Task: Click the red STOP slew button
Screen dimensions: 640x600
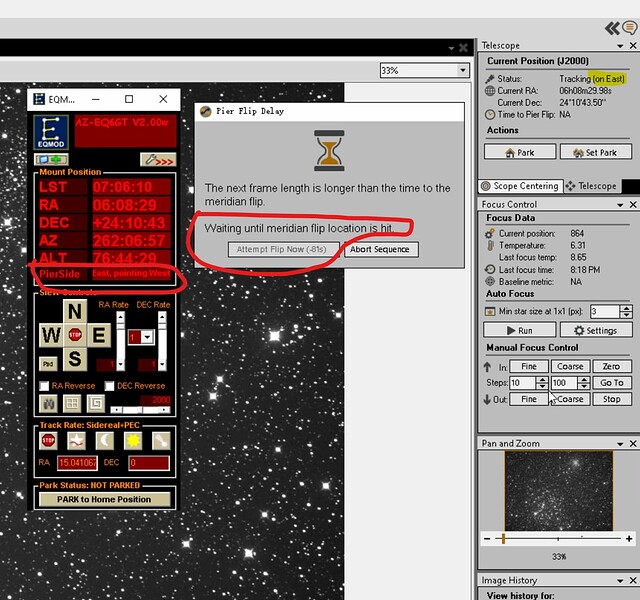Action: 75,334
